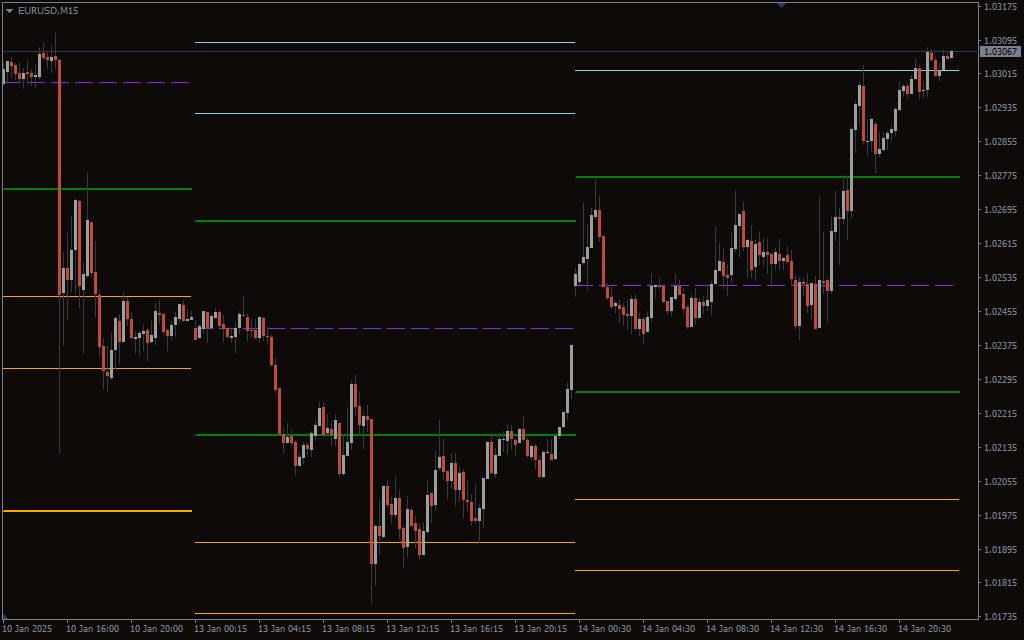
Task: Click the 13 Jan 00:15 time label
Action: click(x=222, y=629)
